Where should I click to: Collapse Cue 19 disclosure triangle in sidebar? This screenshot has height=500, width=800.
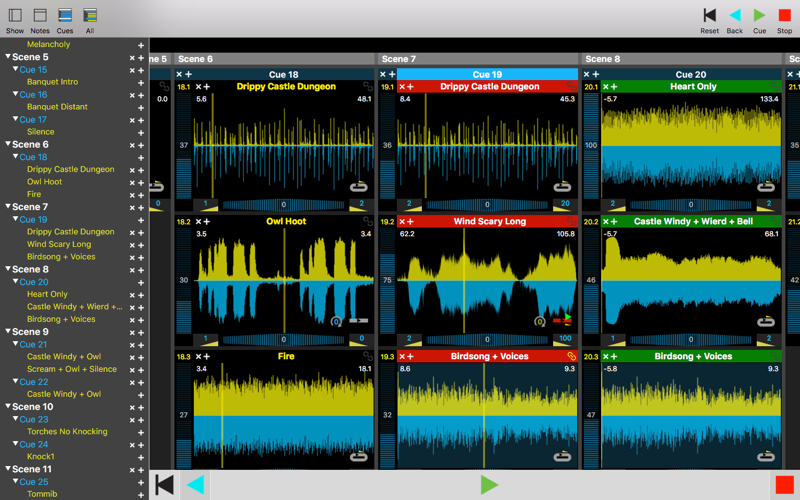[x=15, y=219]
